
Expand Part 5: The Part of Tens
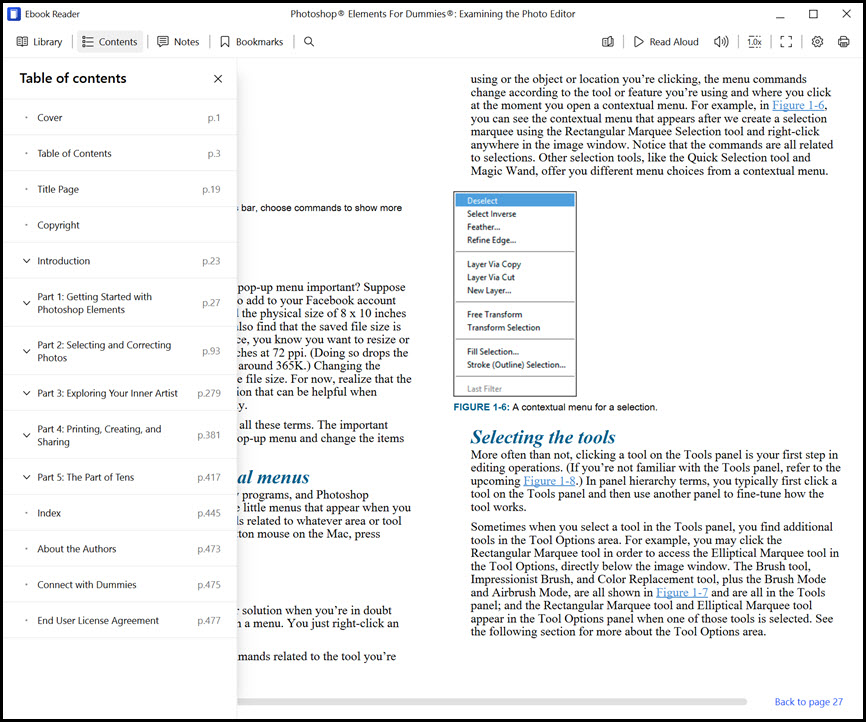pos(26,477)
